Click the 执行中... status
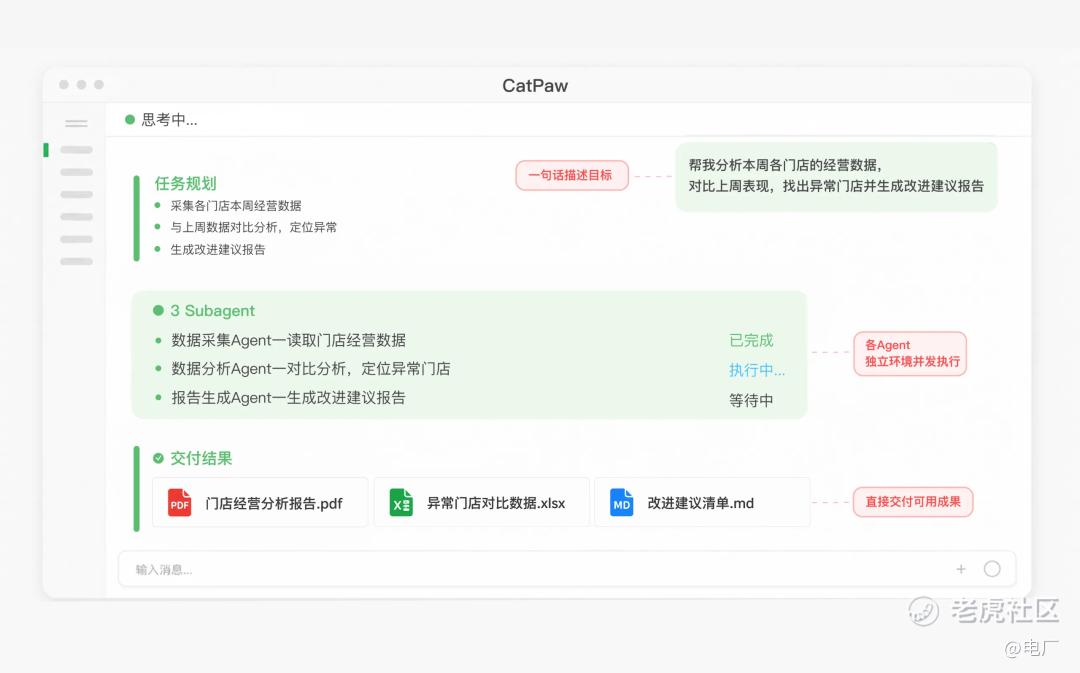 [x=757, y=370]
